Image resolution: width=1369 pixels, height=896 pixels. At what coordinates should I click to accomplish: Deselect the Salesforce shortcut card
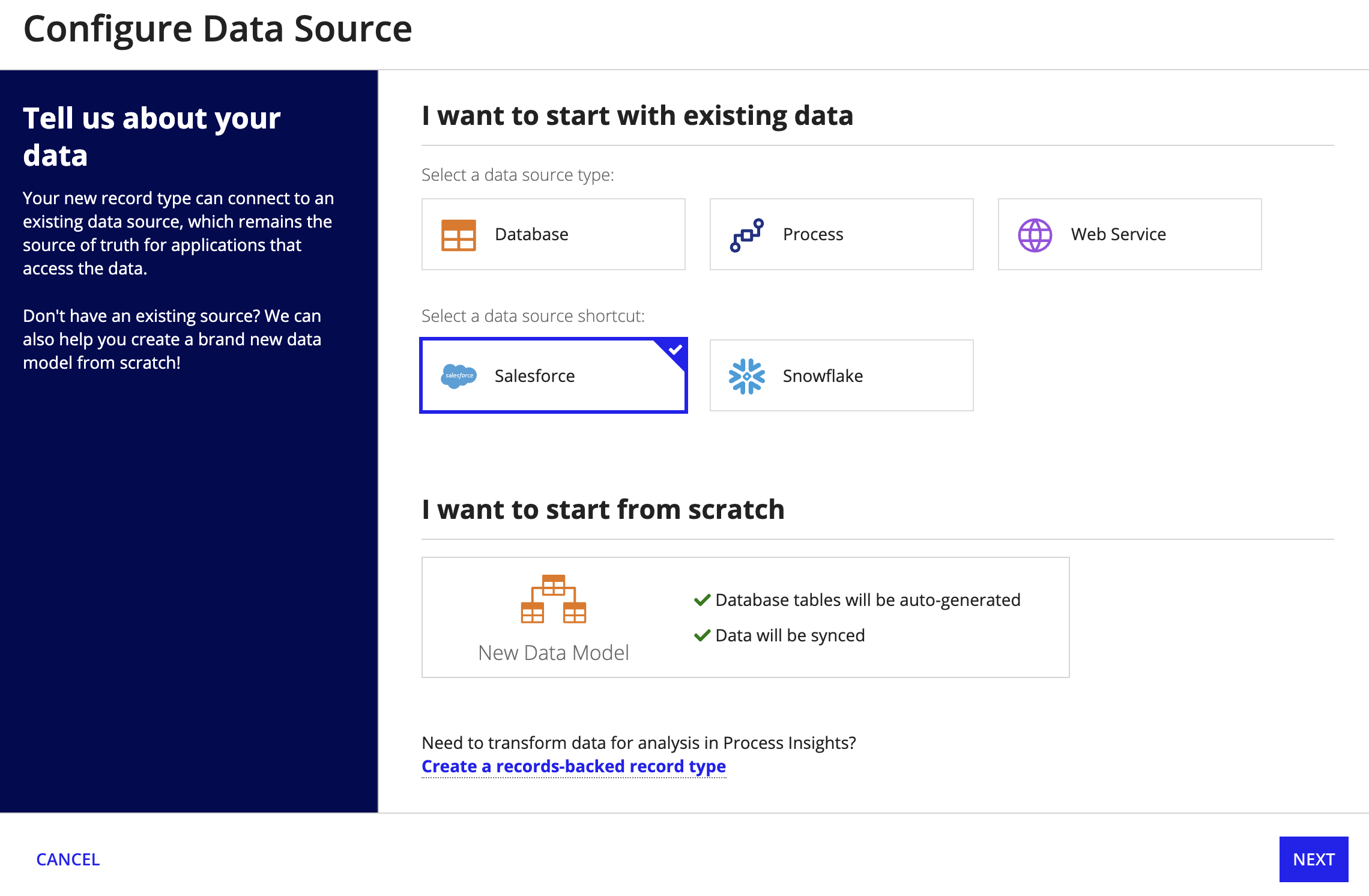[x=553, y=375]
